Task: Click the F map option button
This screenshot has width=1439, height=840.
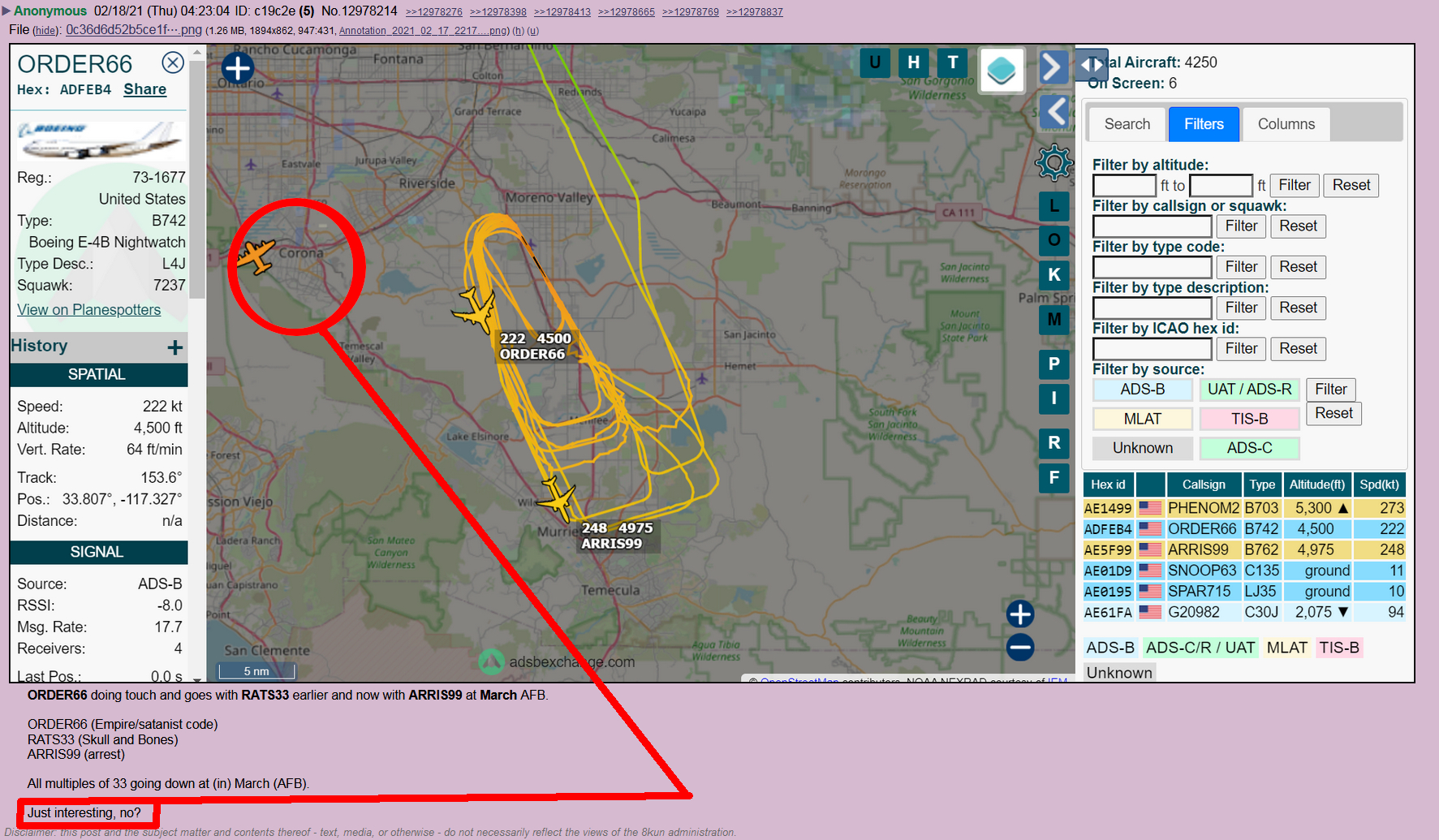Action: [x=1053, y=478]
